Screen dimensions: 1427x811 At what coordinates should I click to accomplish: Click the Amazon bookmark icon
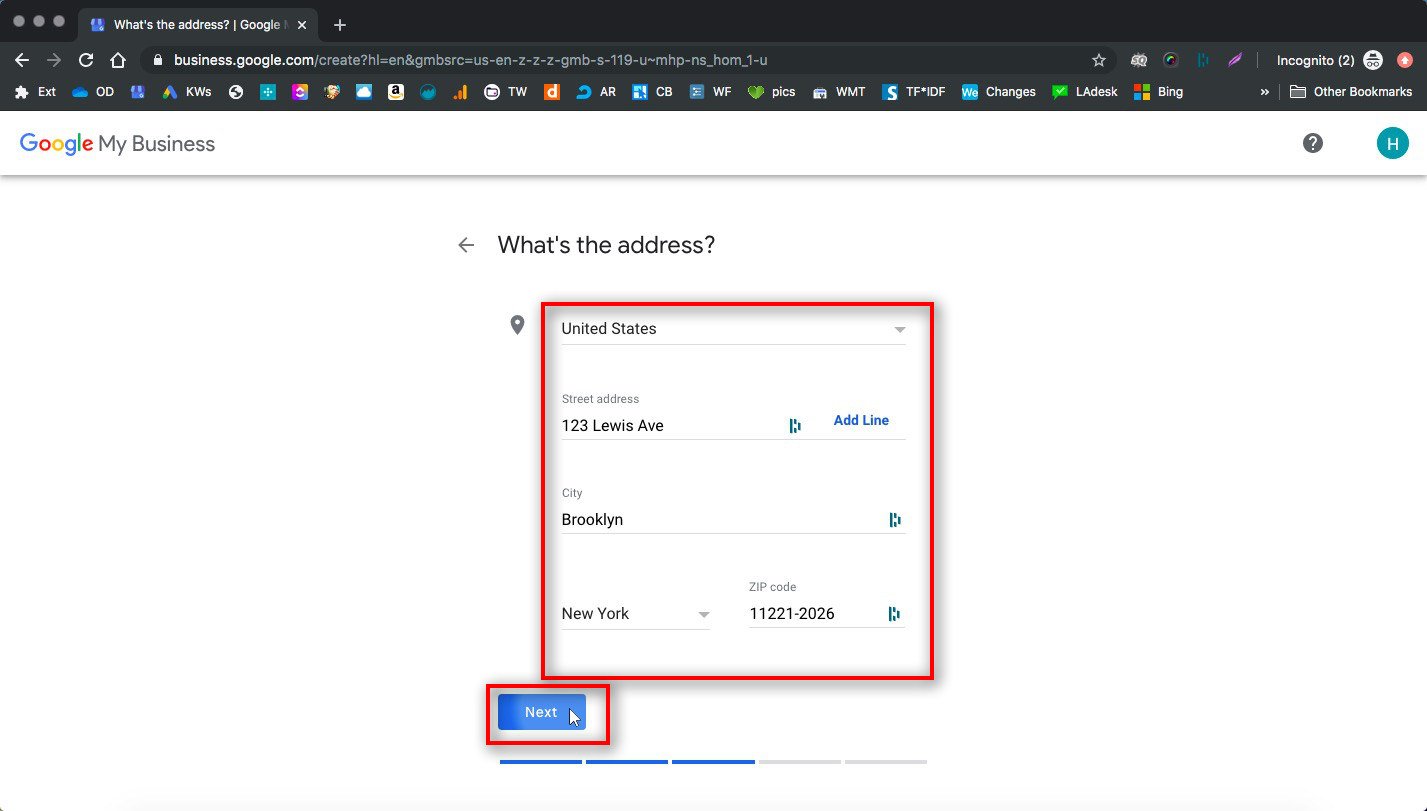395,91
